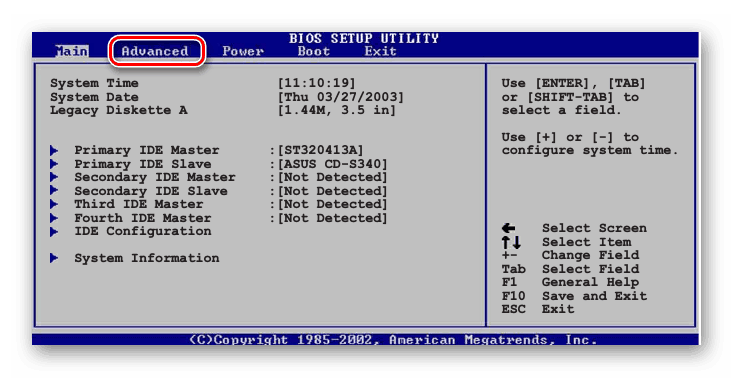734x378 pixels.
Task: Open the Primary IDE Master entry
Action: tap(147, 150)
